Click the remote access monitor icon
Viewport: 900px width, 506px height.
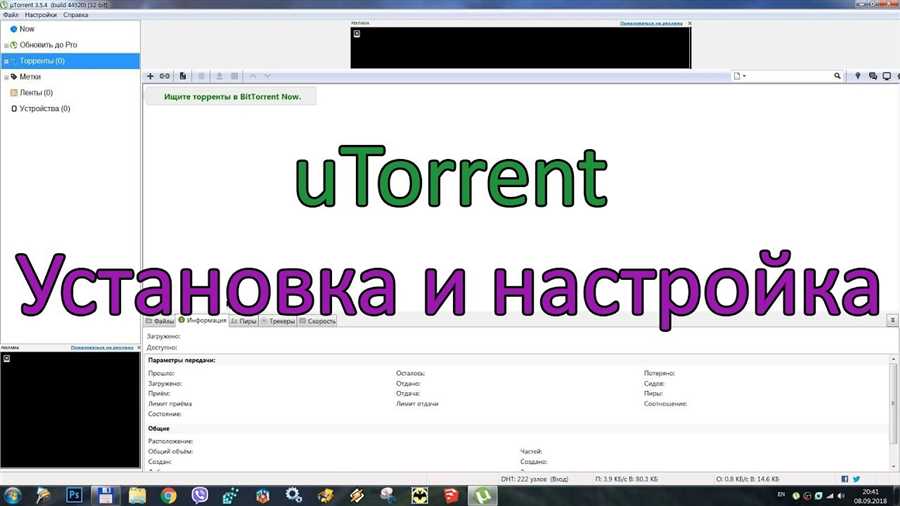click(x=887, y=76)
